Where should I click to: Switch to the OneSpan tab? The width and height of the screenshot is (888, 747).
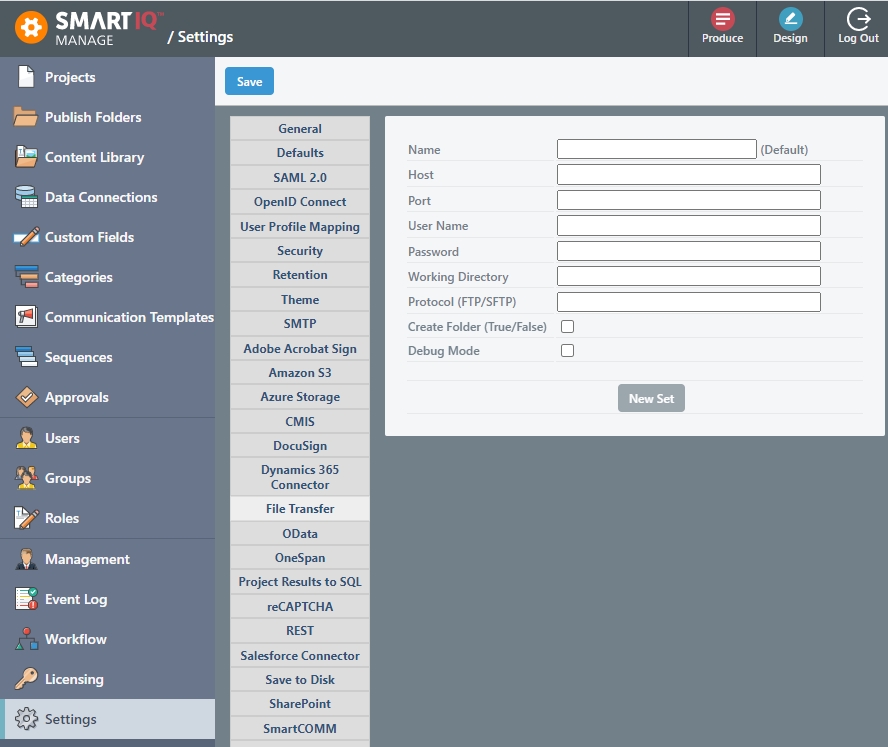(x=300, y=558)
